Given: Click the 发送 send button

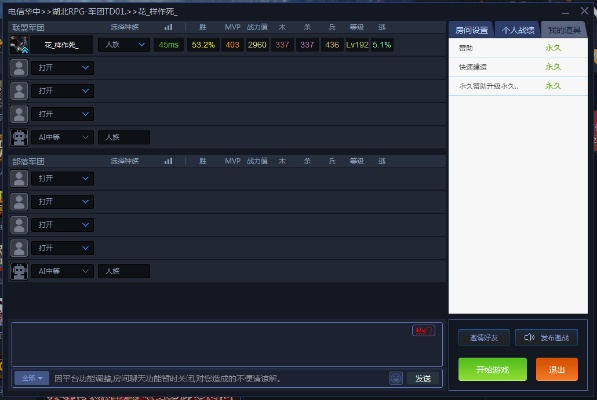Looking at the screenshot, I should coord(423,378).
